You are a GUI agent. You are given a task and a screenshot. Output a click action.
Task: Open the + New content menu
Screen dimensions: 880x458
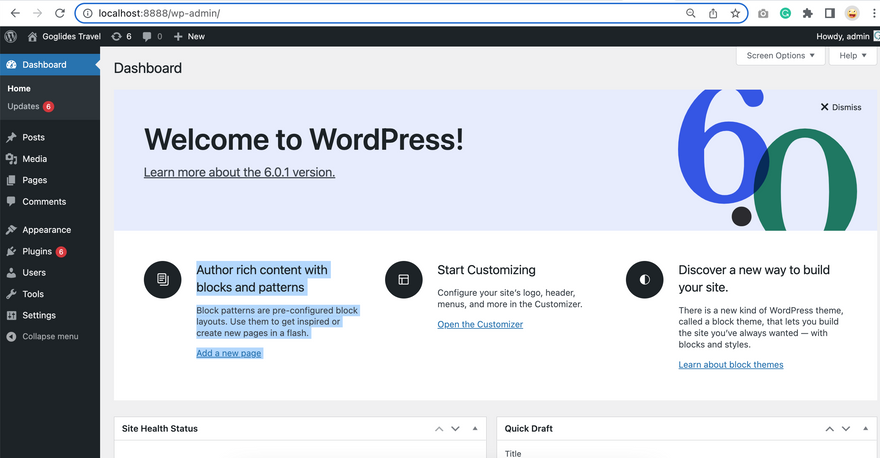point(189,36)
